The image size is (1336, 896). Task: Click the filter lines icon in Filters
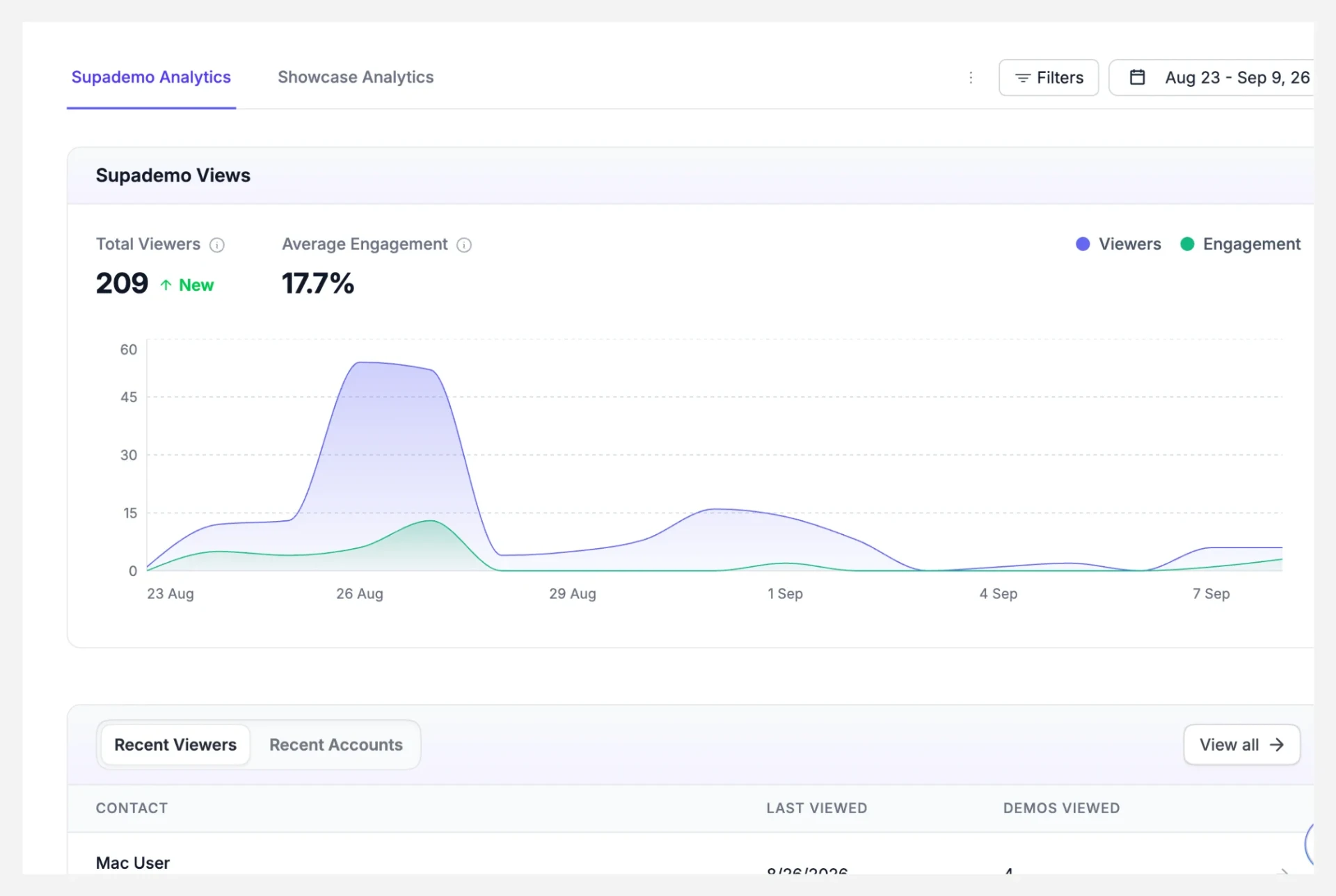point(1022,78)
